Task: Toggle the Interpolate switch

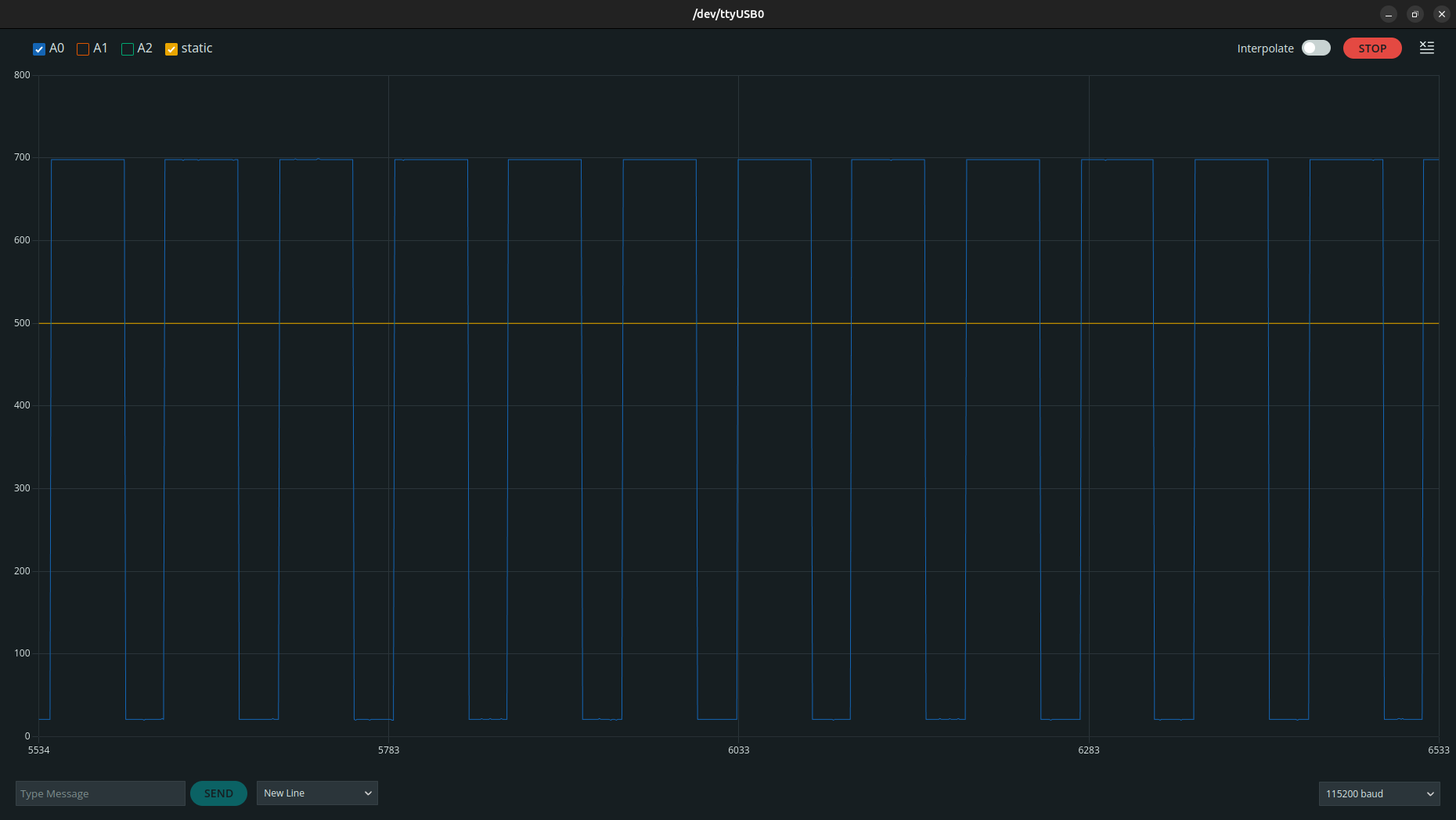Action: [1315, 49]
